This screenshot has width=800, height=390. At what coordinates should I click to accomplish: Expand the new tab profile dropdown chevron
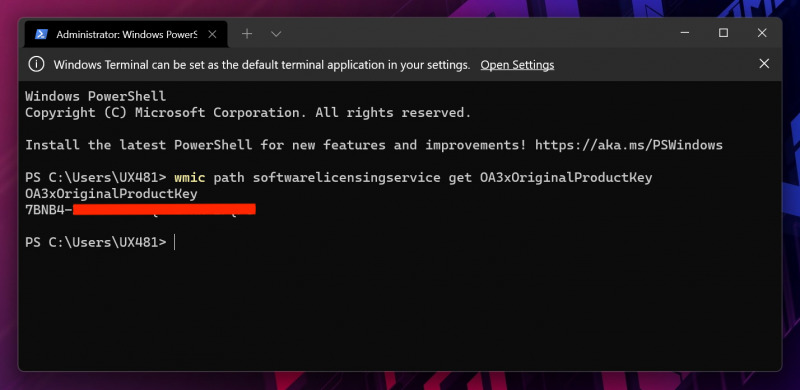[276, 34]
